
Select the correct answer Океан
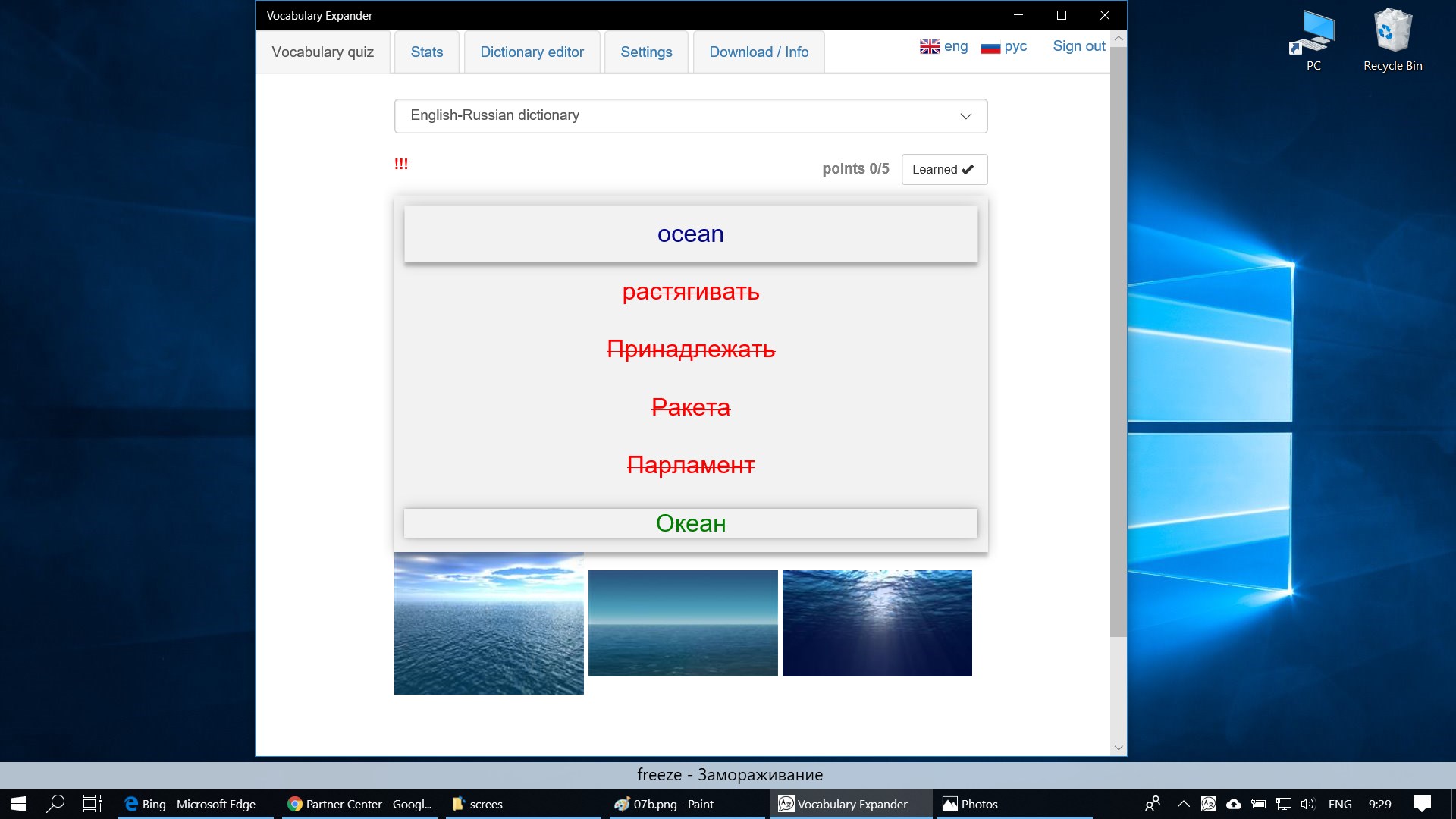click(690, 523)
